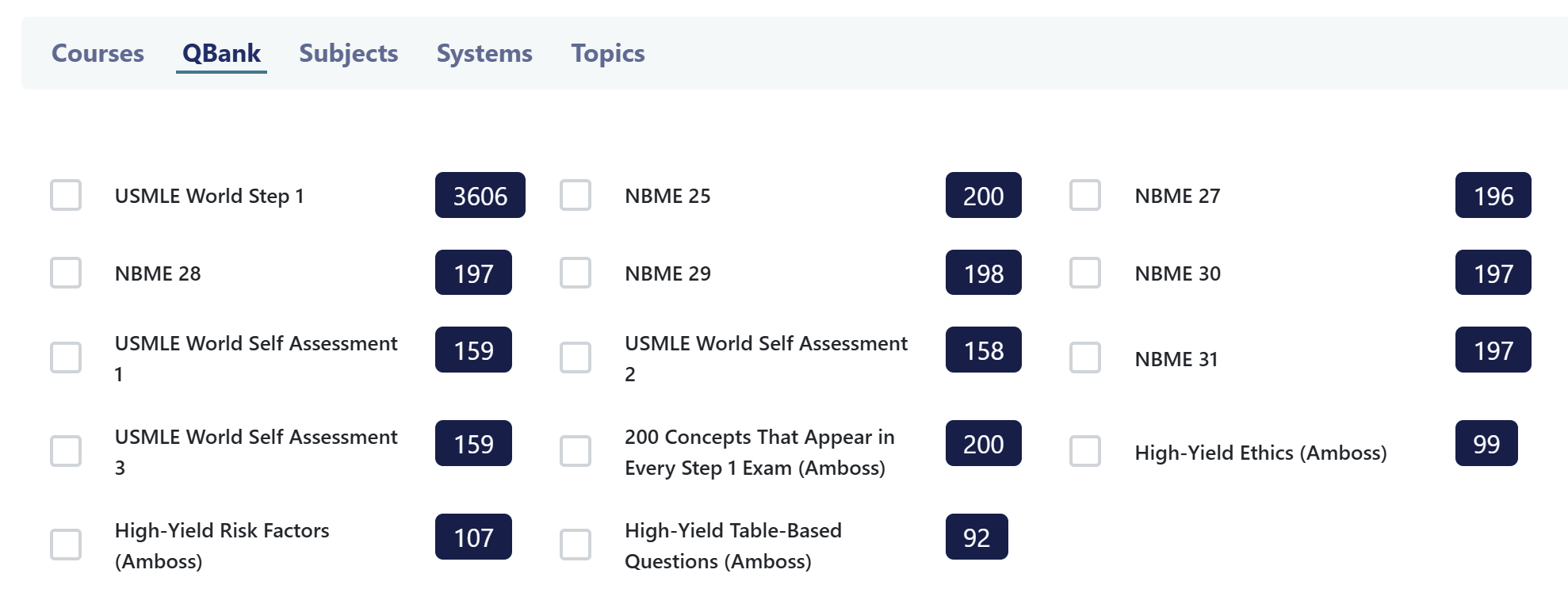Screen dimensions: 1568x604
Task: Tick the NBME 25 checkbox
Action: [576, 195]
